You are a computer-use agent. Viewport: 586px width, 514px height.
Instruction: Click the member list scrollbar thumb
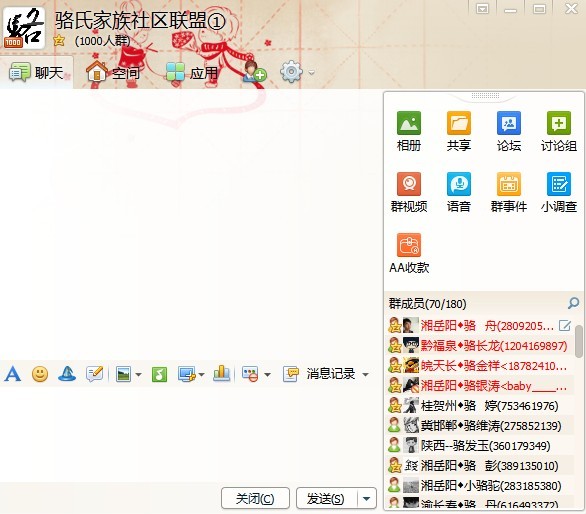579,341
